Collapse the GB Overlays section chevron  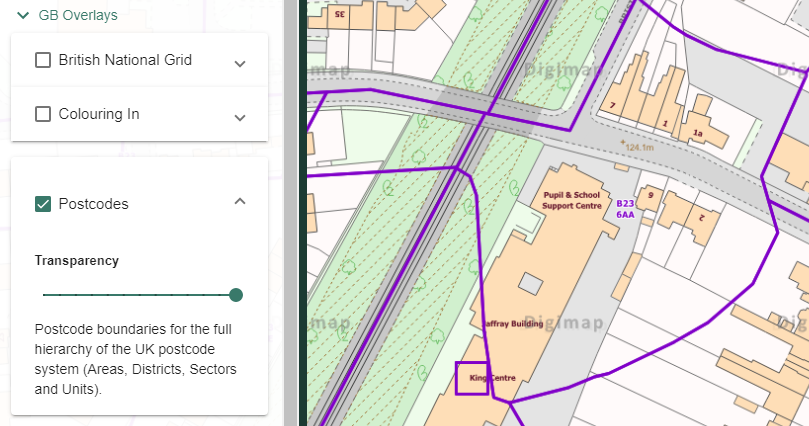tap(22, 15)
